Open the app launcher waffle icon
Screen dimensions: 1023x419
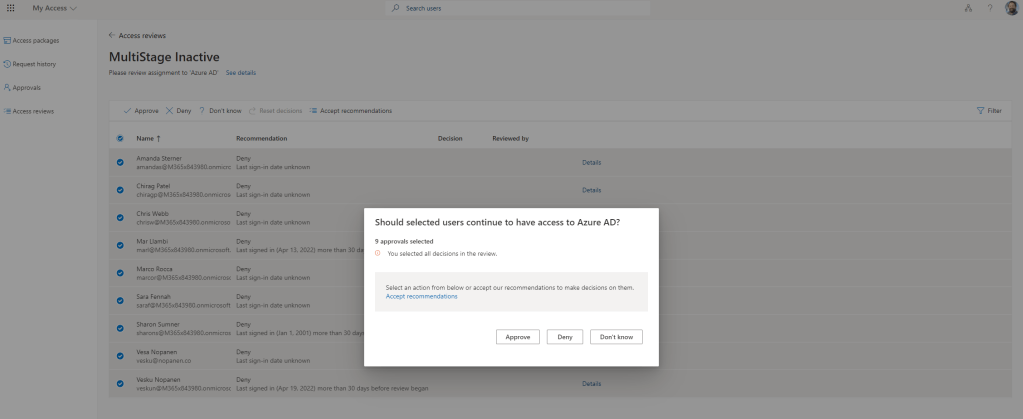point(11,9)
